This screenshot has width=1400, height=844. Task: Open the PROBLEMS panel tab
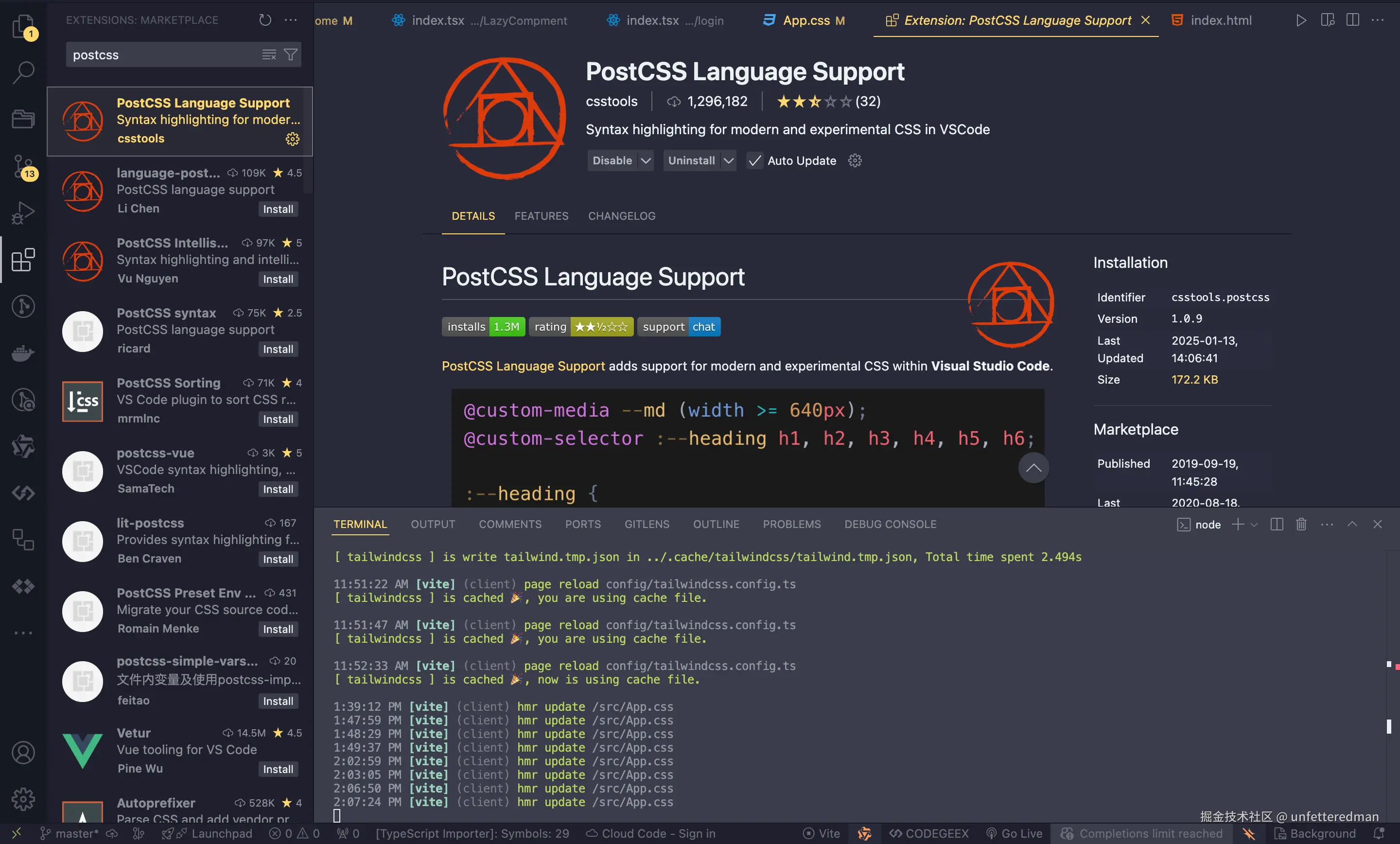(791, 524)
